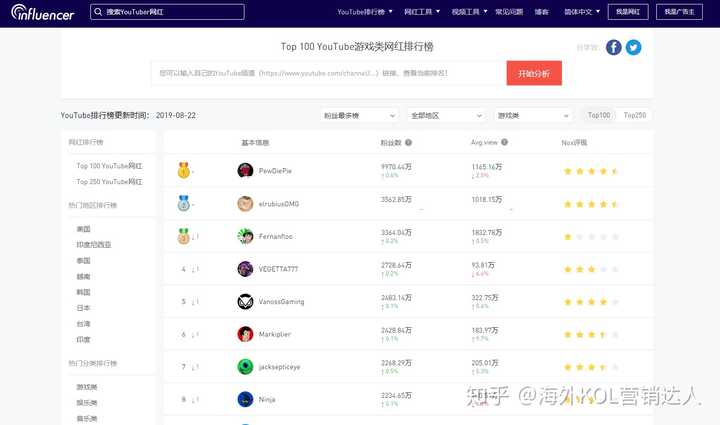720x425 pixels.
Task: Click VanossGaming's star rating
Action: point(591,302)
